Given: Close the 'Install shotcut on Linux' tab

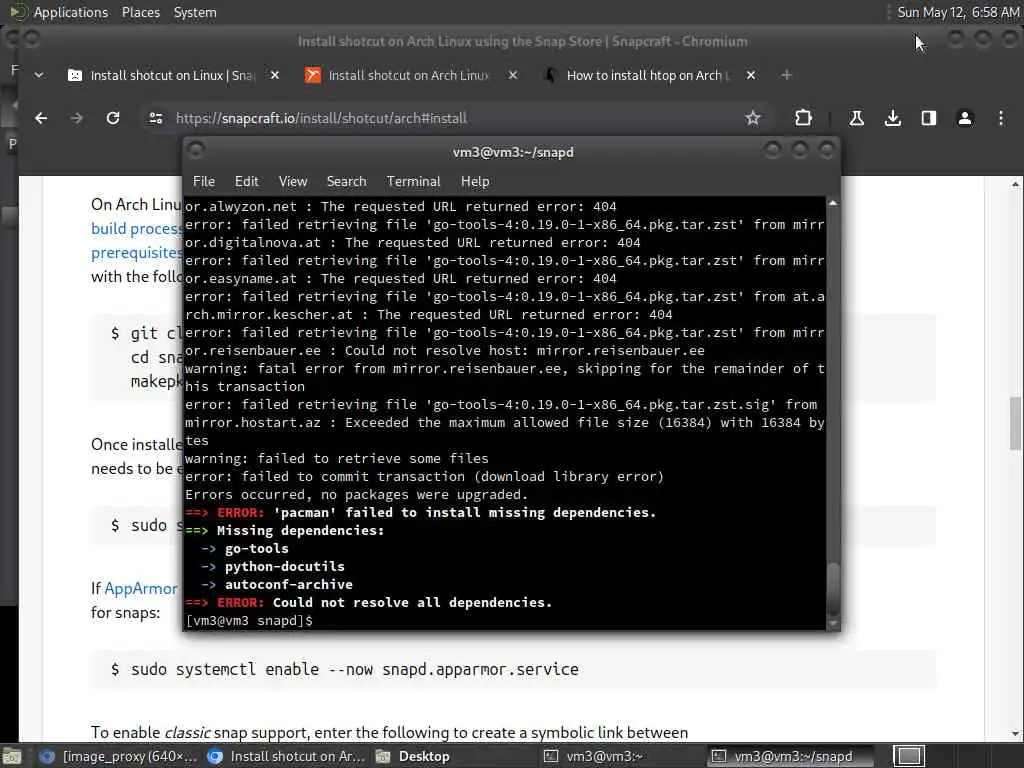Looking at the screenshot, I should click(275, 76).
